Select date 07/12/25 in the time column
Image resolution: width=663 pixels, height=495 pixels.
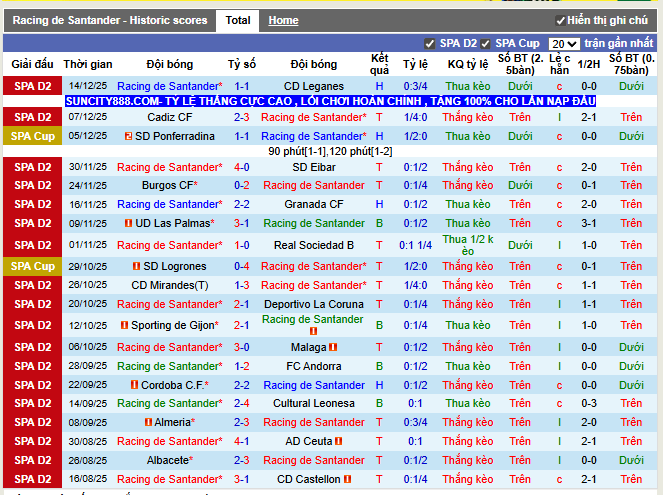coord(88,117)
